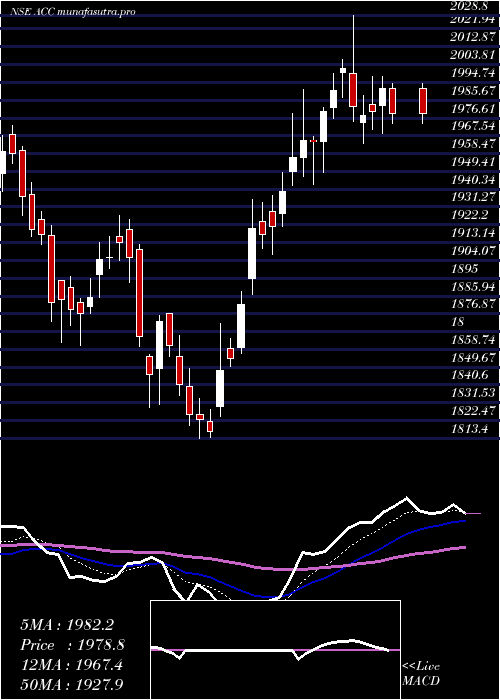The image size is (500, 700).
Task: Click the 1849.67 price axis label
Action: point(474,358)
